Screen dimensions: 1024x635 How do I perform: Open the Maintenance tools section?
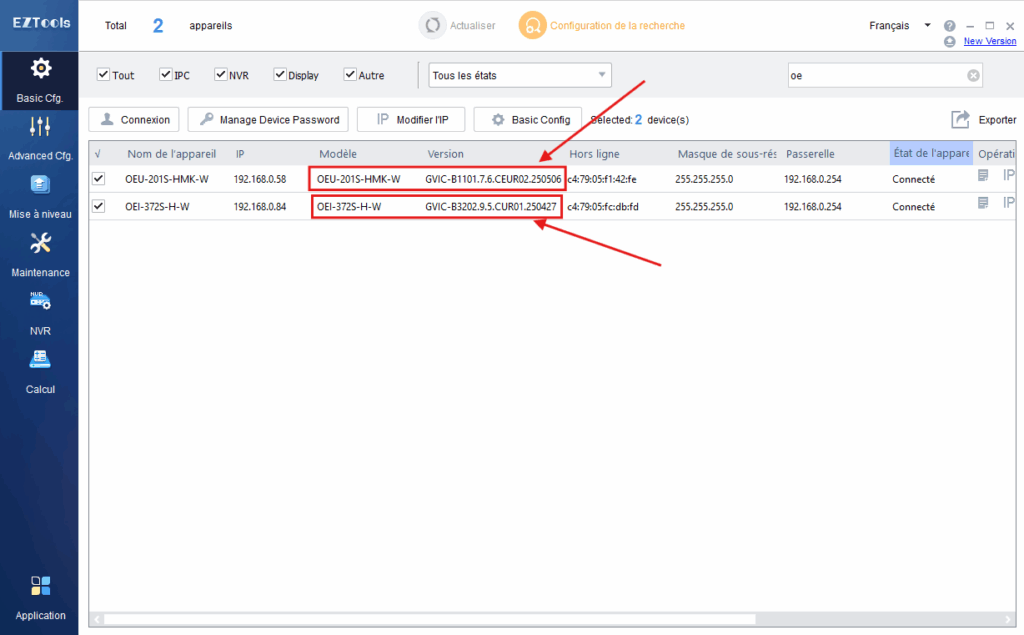point(40,255)
